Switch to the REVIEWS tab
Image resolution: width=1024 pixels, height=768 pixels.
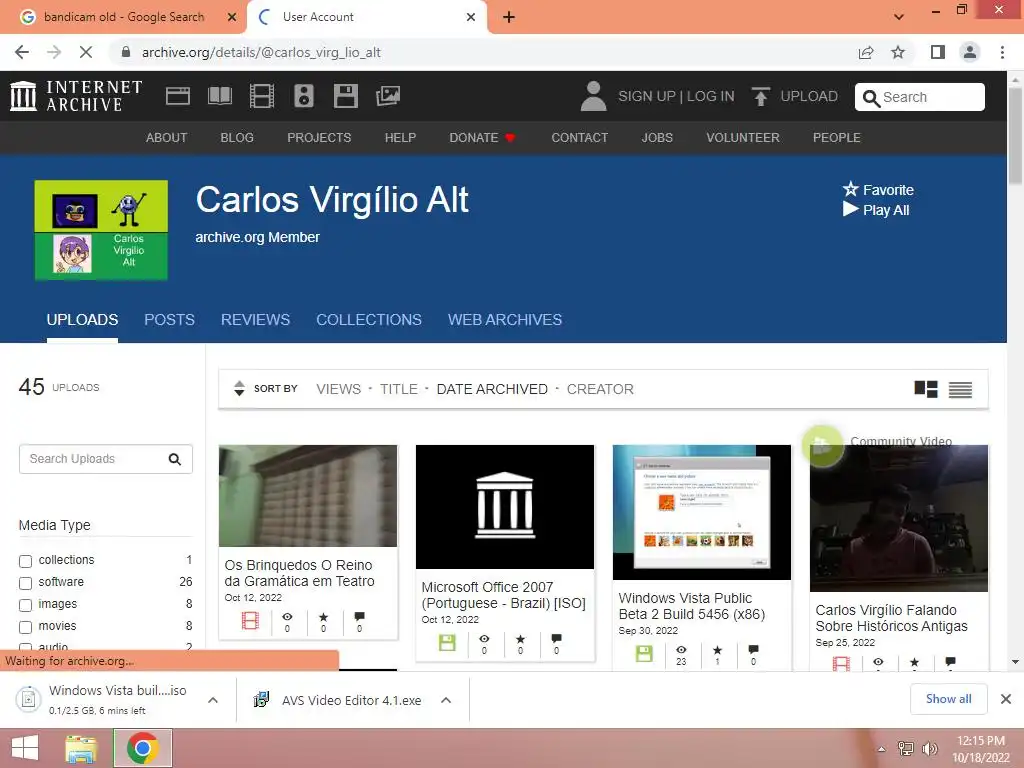click(x=255, y=319)
